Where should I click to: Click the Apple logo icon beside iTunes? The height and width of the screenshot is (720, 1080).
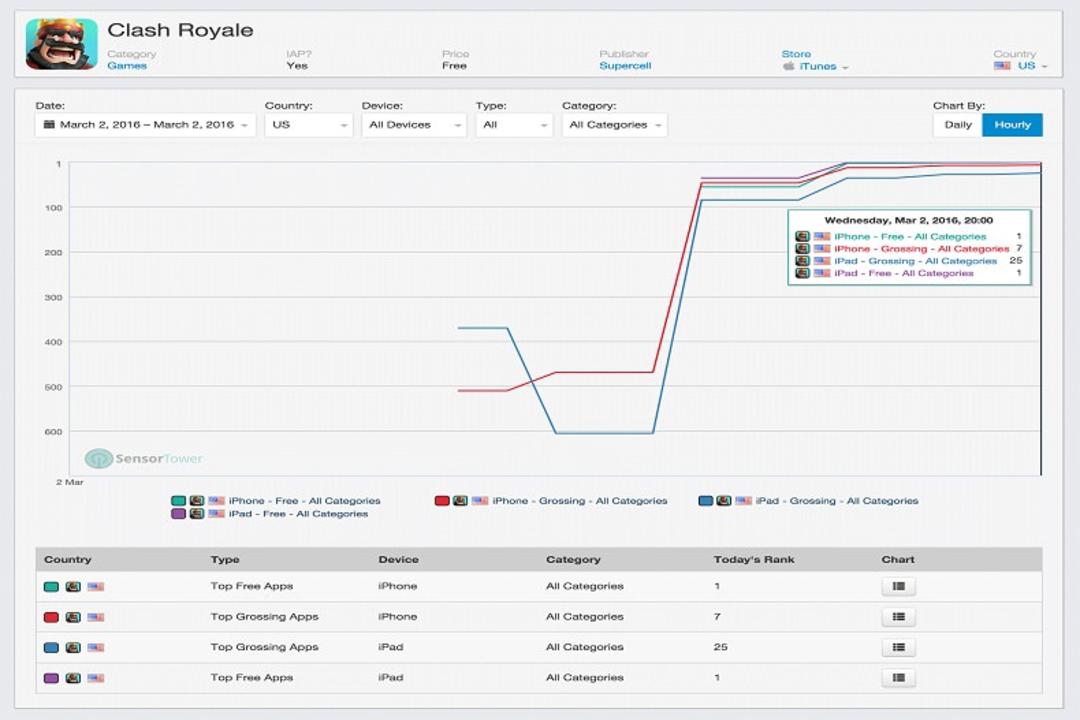tap(789, 66)
